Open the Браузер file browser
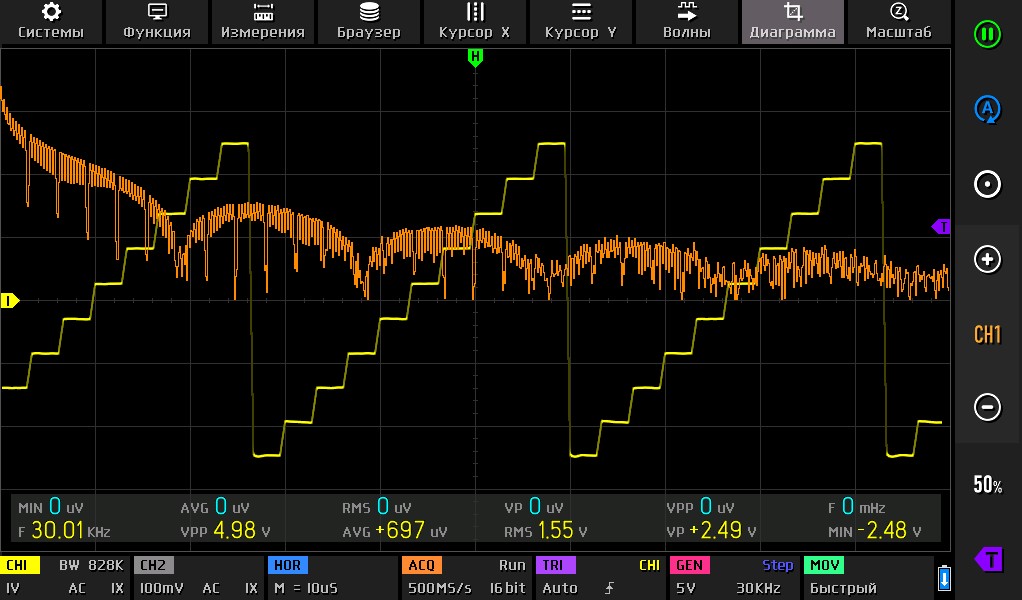 click(369, 21)
